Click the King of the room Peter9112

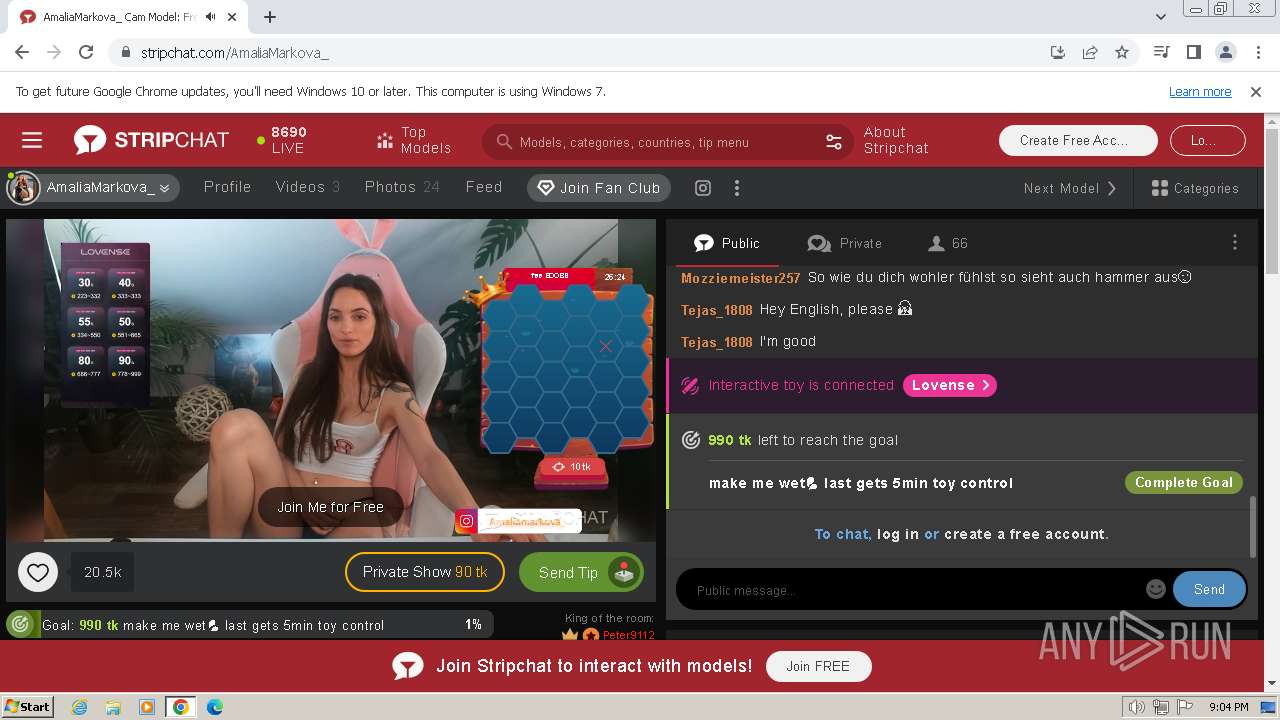(628, 635)
